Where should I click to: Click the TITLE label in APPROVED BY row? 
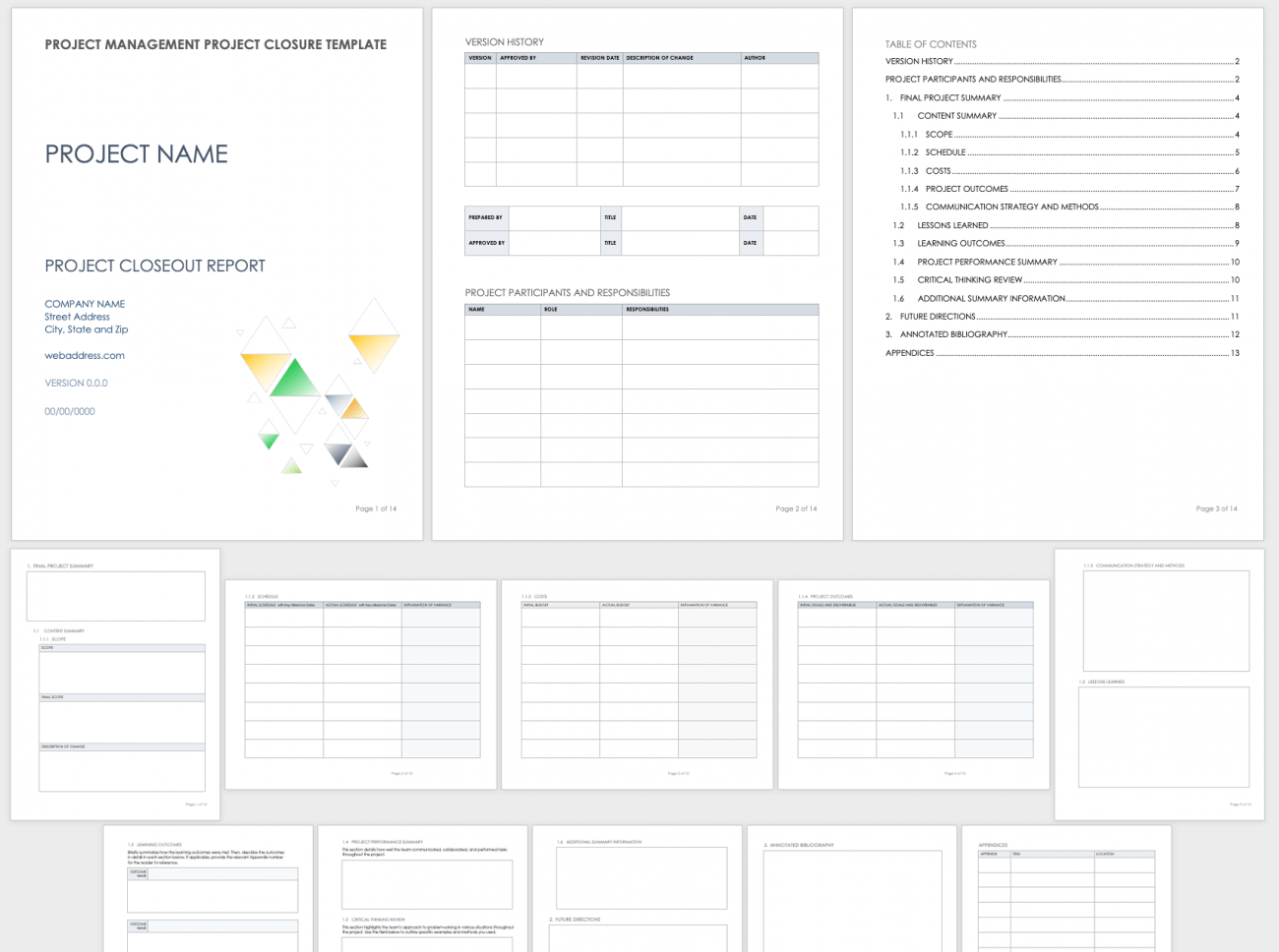click(611, 243)
